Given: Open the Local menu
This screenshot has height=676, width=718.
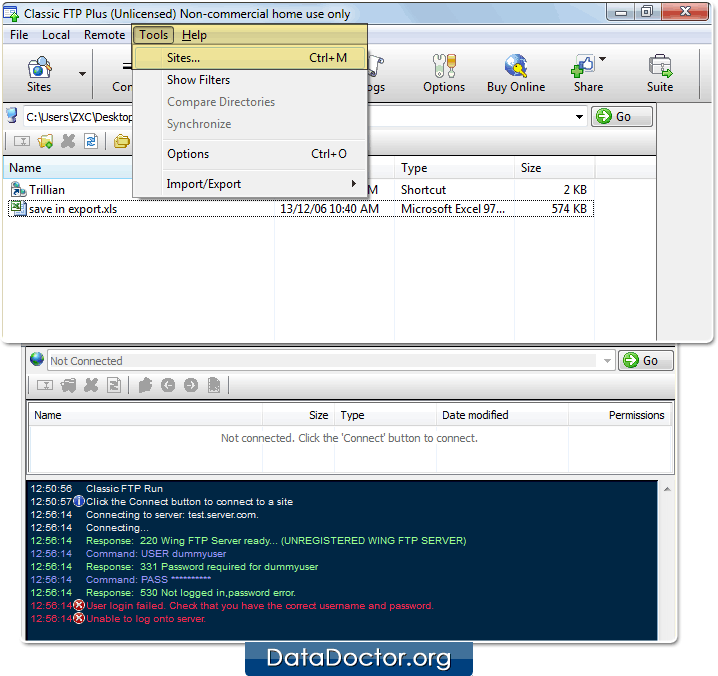Looking at the screenshot, I should pos(56,35).
